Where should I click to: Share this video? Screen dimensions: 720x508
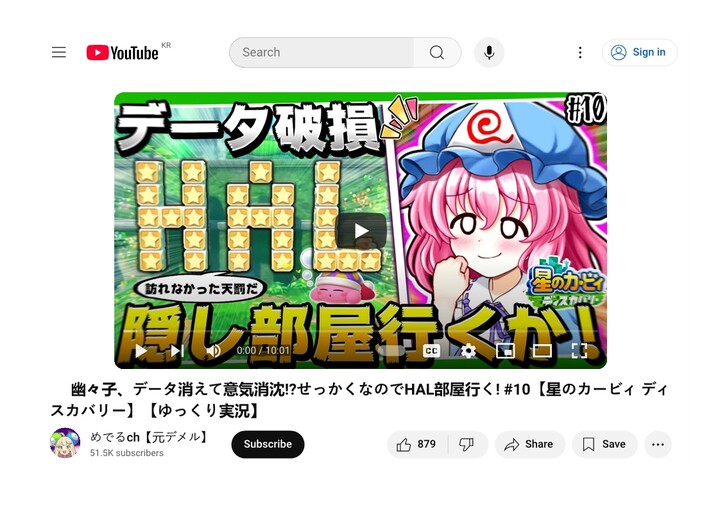(x=529, y=444)
